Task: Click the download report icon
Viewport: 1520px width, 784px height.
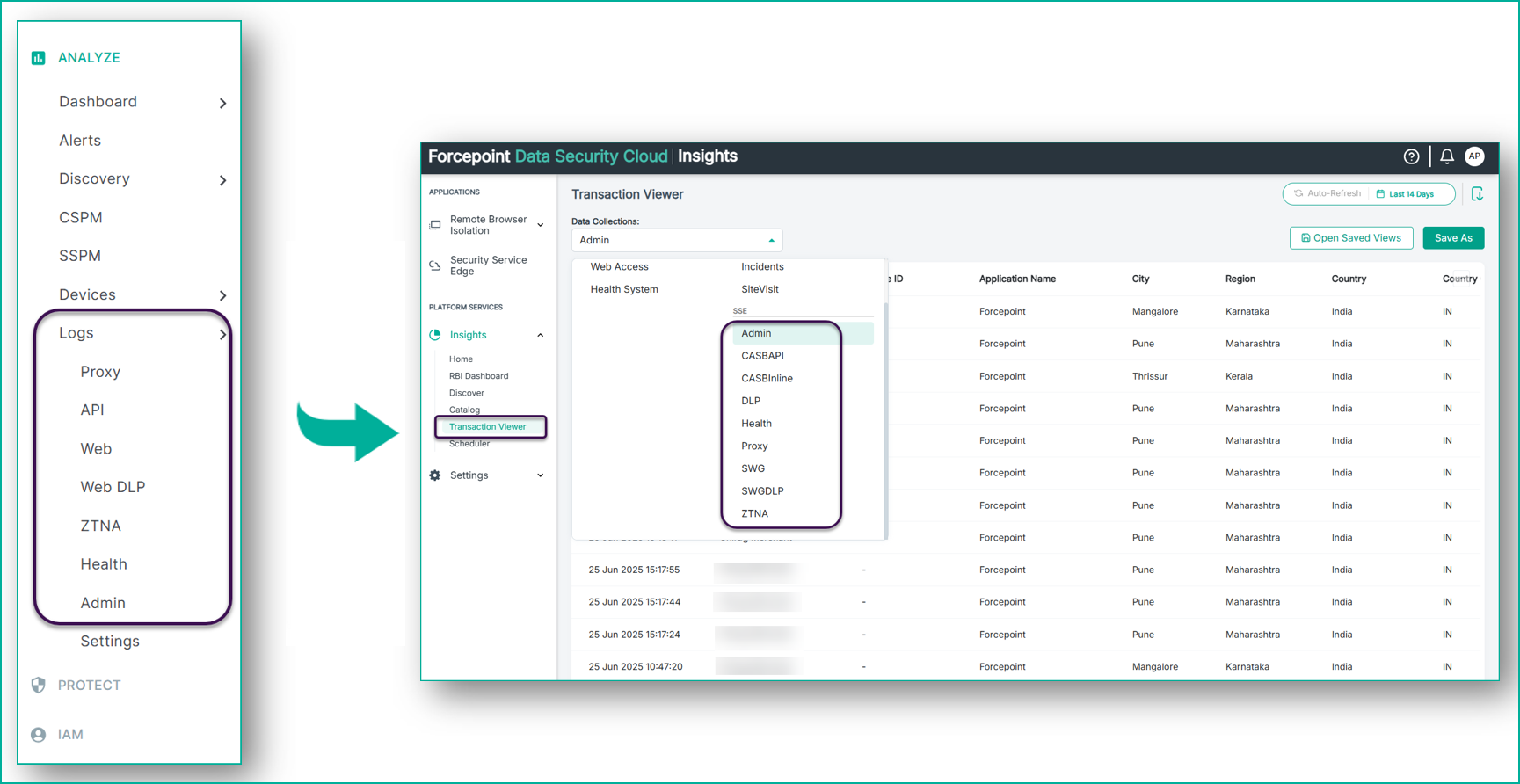Action: [x=1478, y=194]
